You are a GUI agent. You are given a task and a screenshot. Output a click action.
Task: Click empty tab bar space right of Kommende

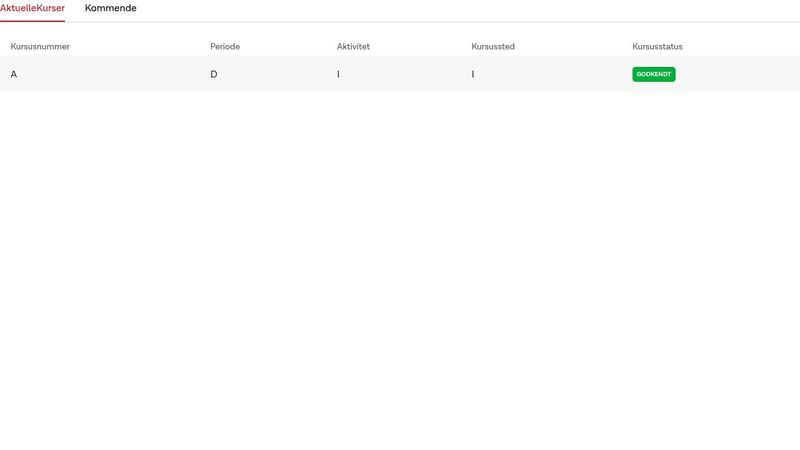(450, 9)
